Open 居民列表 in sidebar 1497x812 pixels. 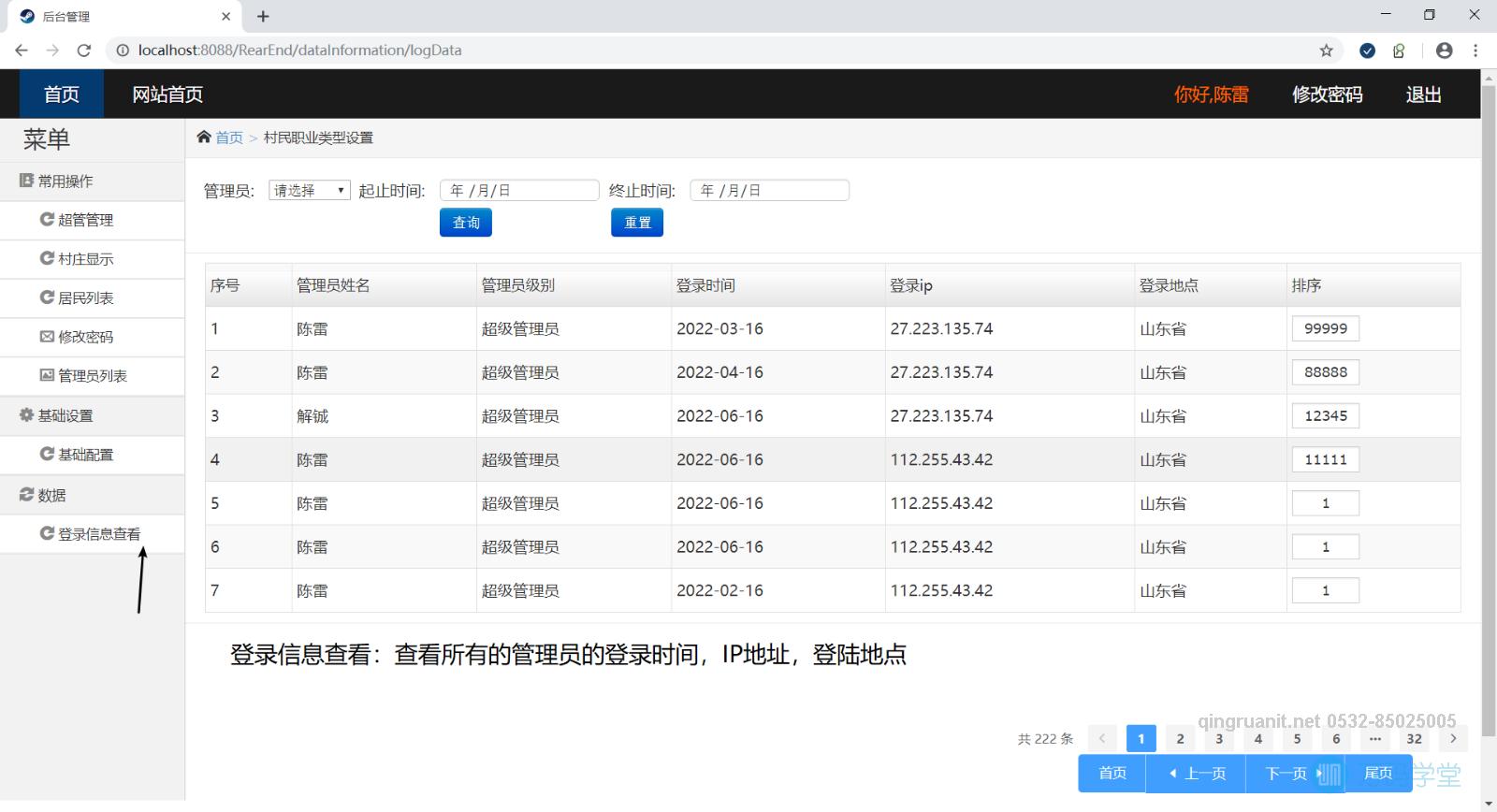[x=92, y=297]
